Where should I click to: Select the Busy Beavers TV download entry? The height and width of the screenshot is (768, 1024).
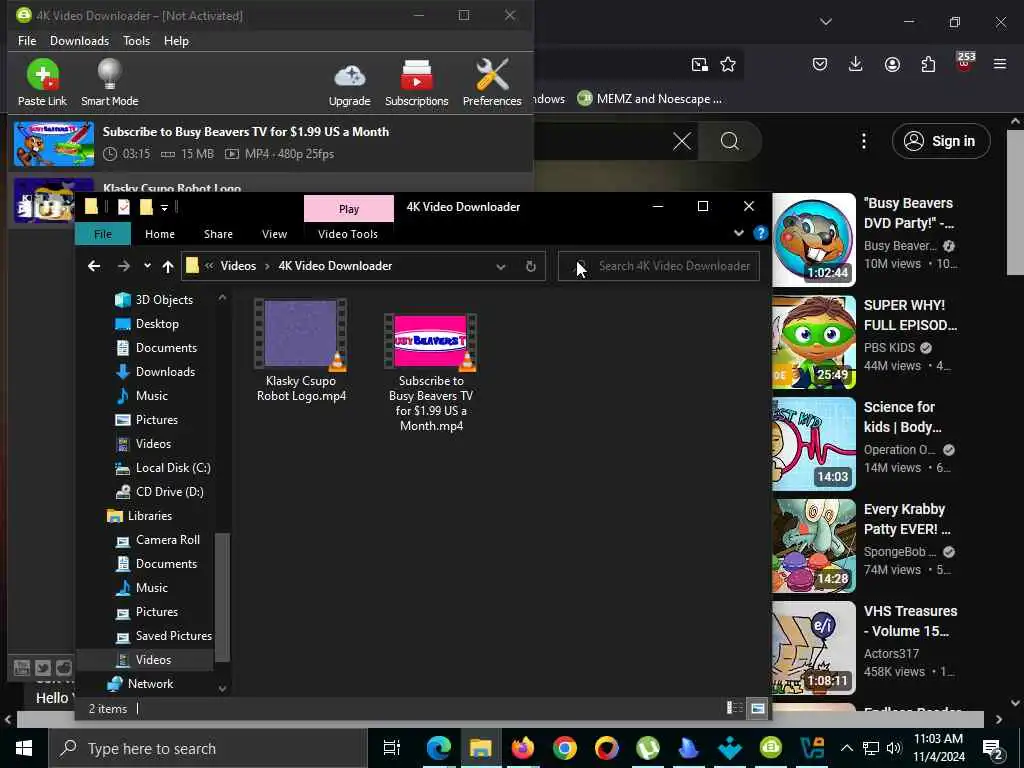tap(270, 143)
